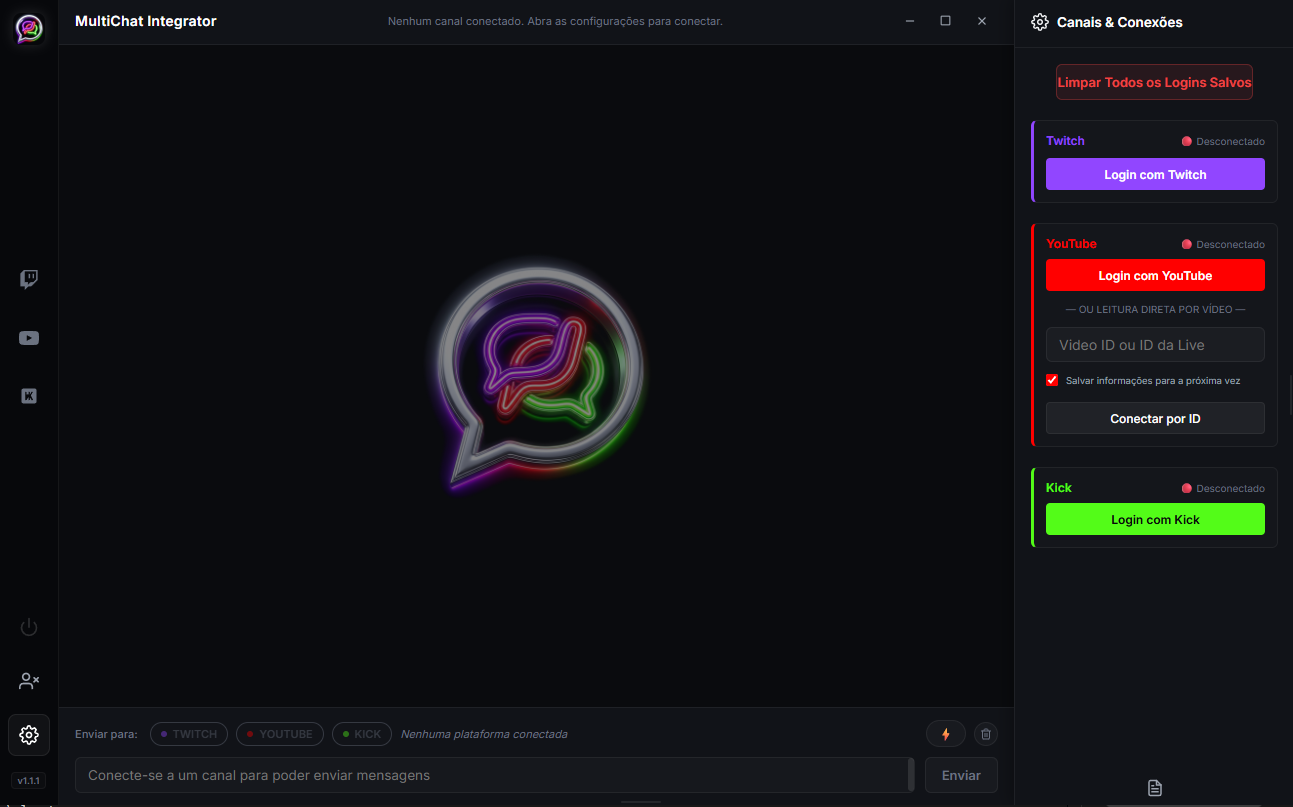Click Limpar Todos os Logins Salvos
Screen dimensions: 1293x807
(1155, 82)
